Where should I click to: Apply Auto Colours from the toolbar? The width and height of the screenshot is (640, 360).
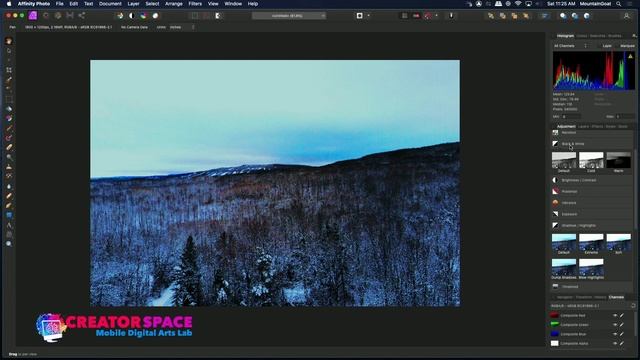[x=143, y=16]
